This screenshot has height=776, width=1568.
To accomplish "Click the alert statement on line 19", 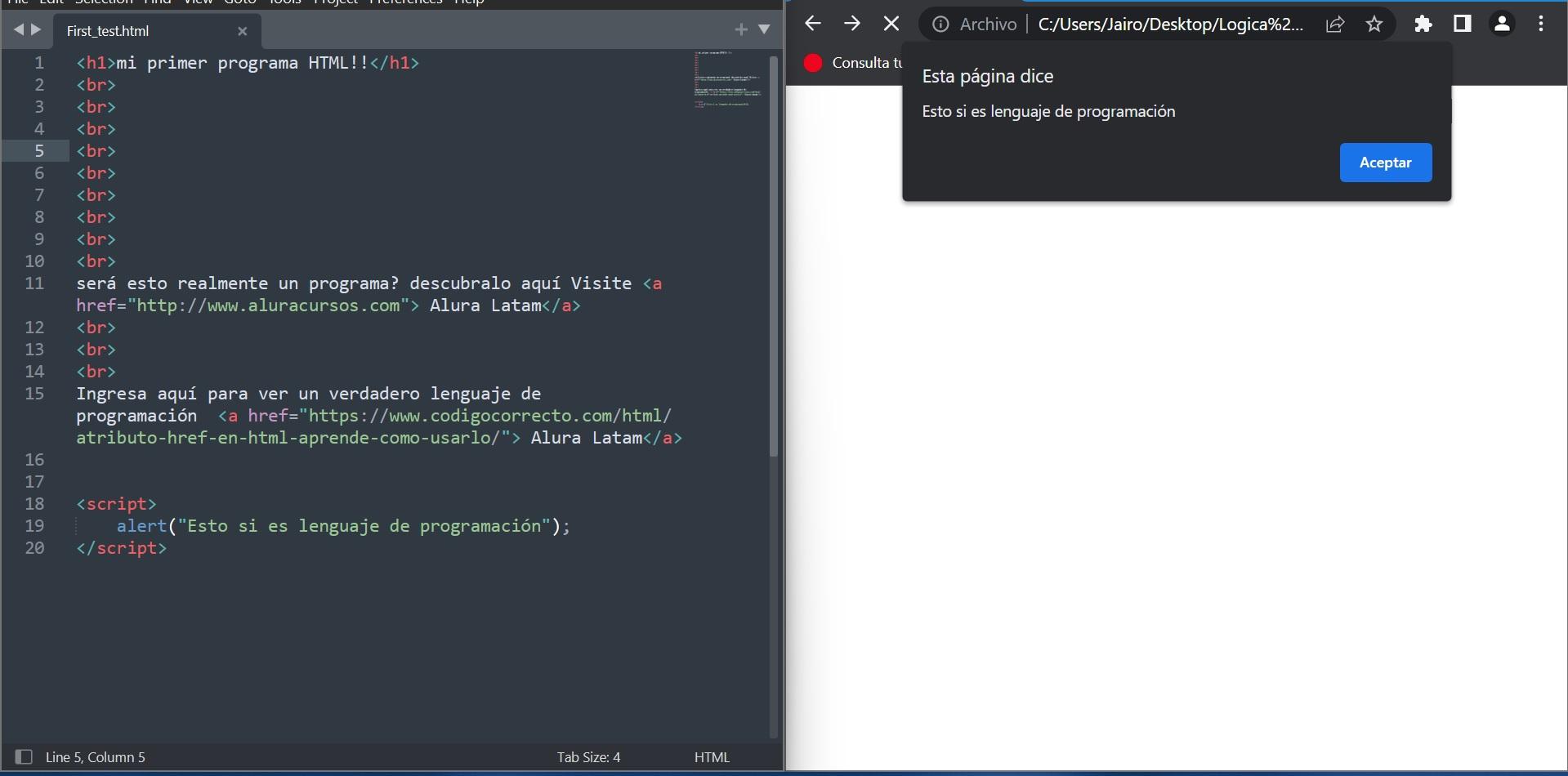I will pos(343,526).
